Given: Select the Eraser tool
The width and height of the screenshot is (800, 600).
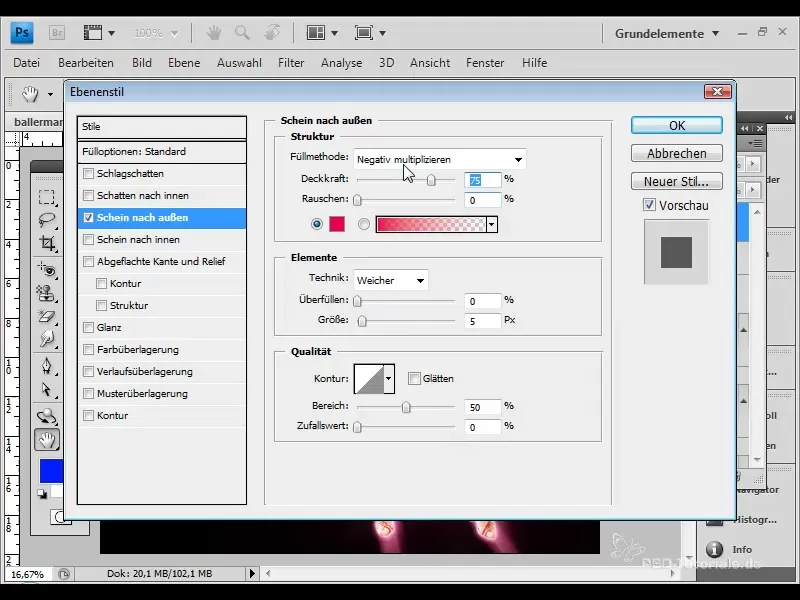Looking at the screenshot, I should (x=46, y=316).
